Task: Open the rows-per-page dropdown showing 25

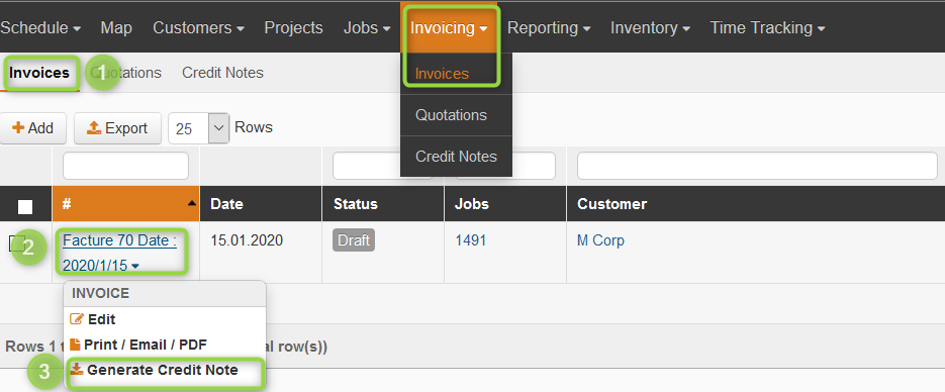Action: 199,128
